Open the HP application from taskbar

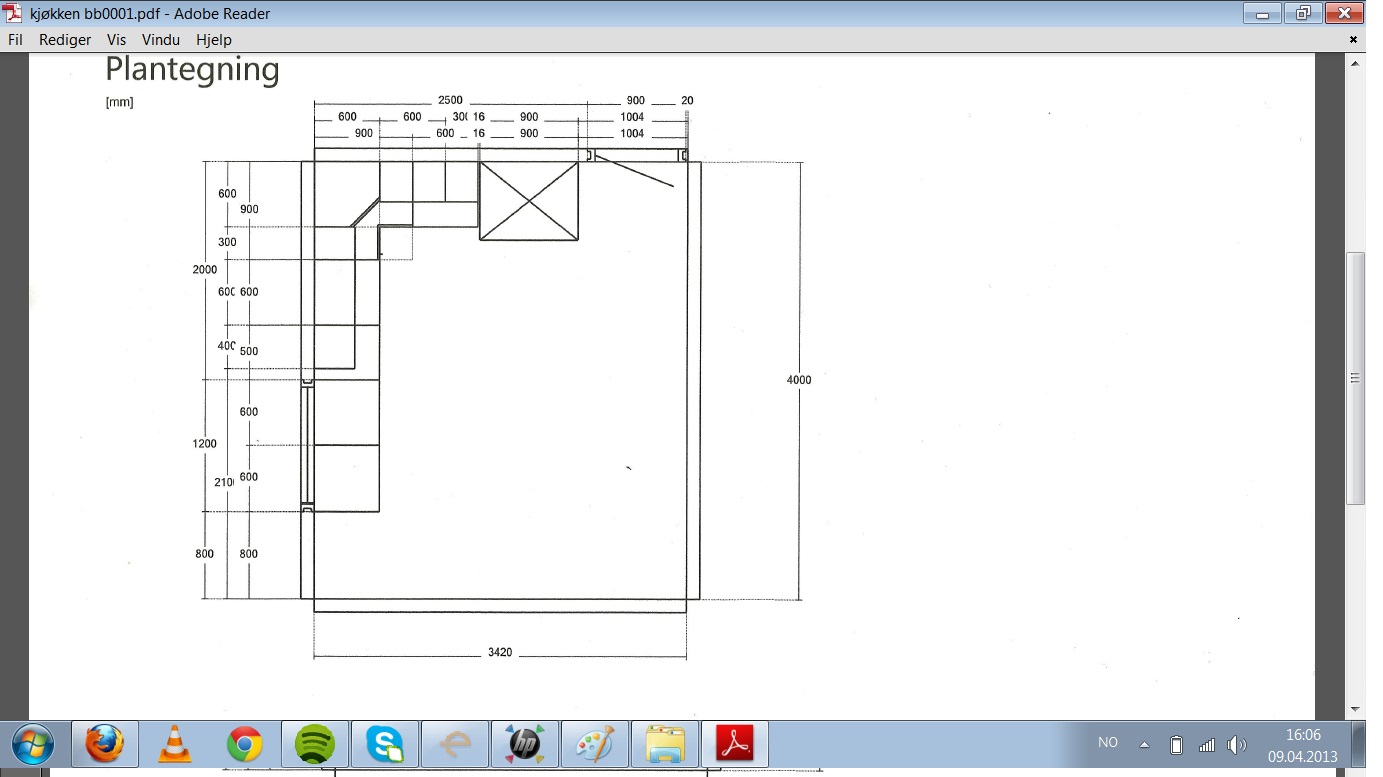pyautogui.click(x=525, y=745)
